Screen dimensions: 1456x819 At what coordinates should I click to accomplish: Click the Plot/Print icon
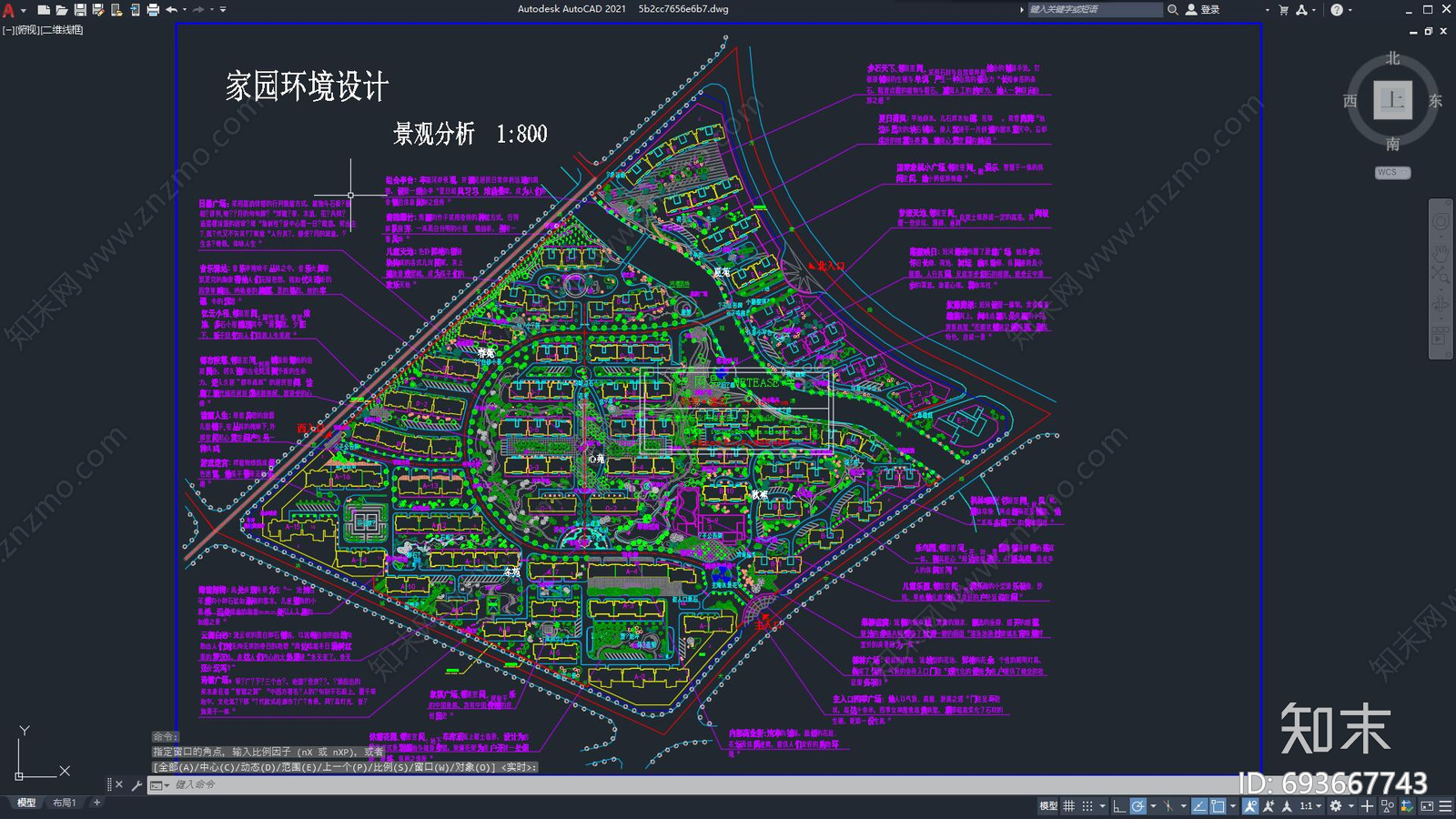tap(153, 8)
